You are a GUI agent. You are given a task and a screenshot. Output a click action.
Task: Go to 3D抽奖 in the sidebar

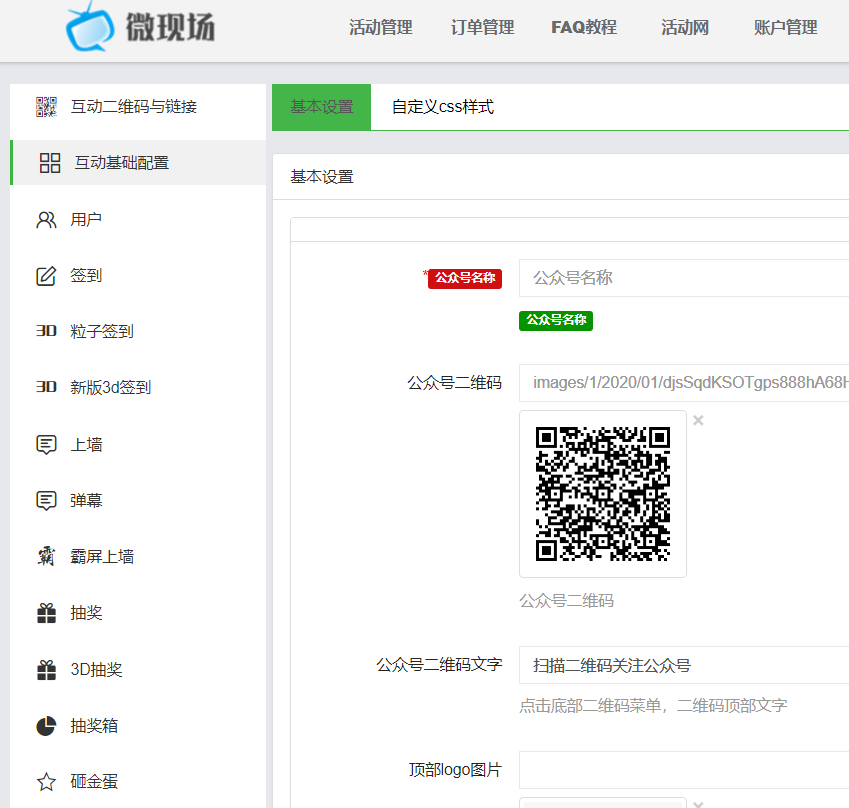(x=138, y=670)
